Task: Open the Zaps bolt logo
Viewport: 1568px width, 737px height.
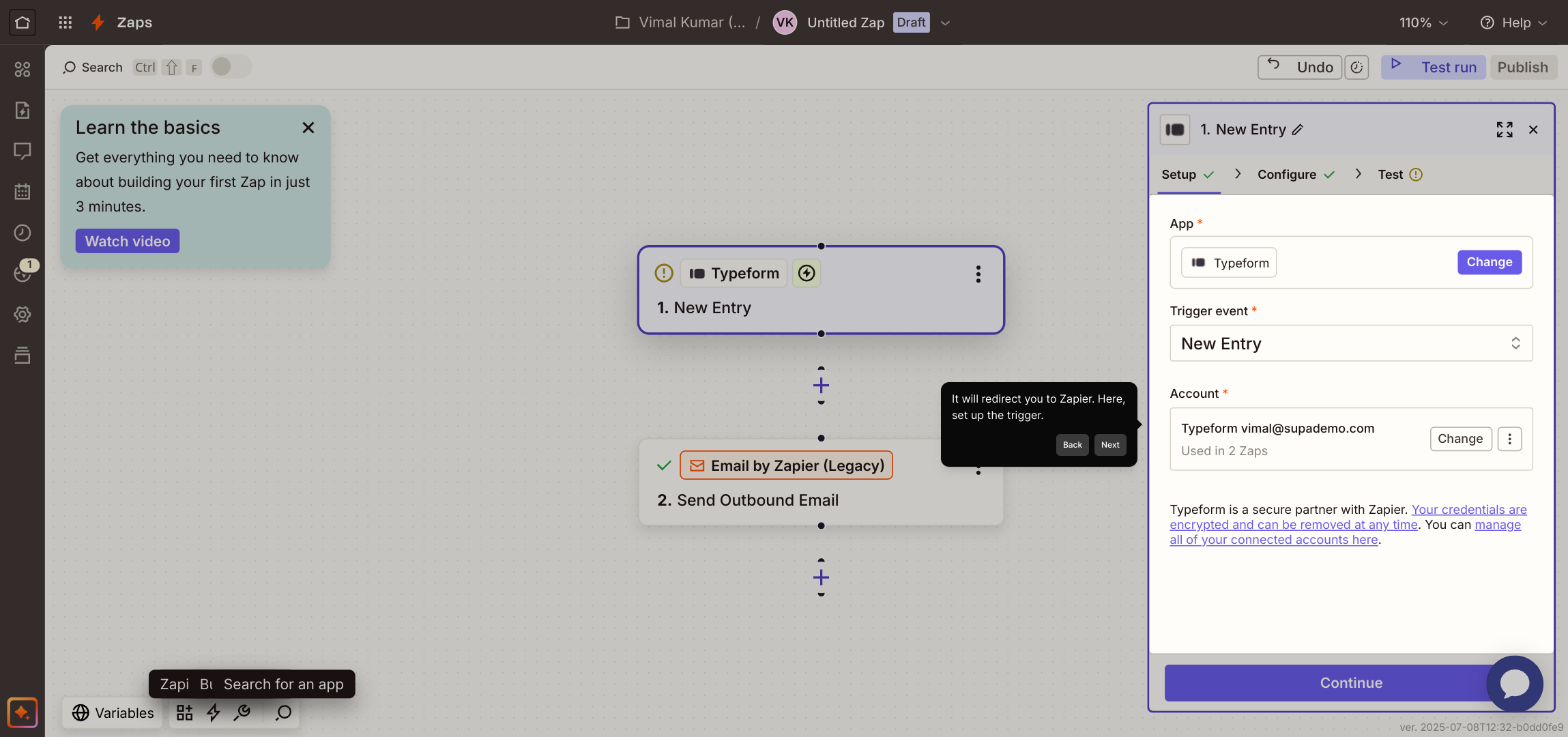Action: point(98,23)
